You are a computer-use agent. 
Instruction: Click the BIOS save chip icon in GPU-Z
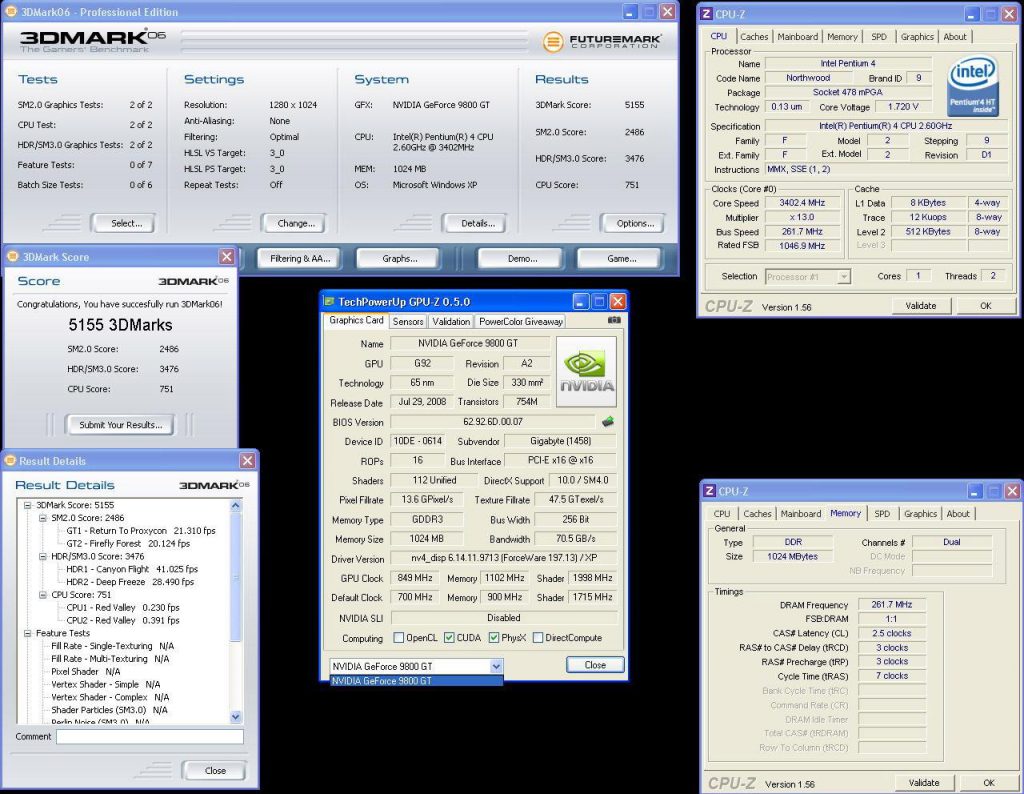pyautogui.click(x=607, y=422)
